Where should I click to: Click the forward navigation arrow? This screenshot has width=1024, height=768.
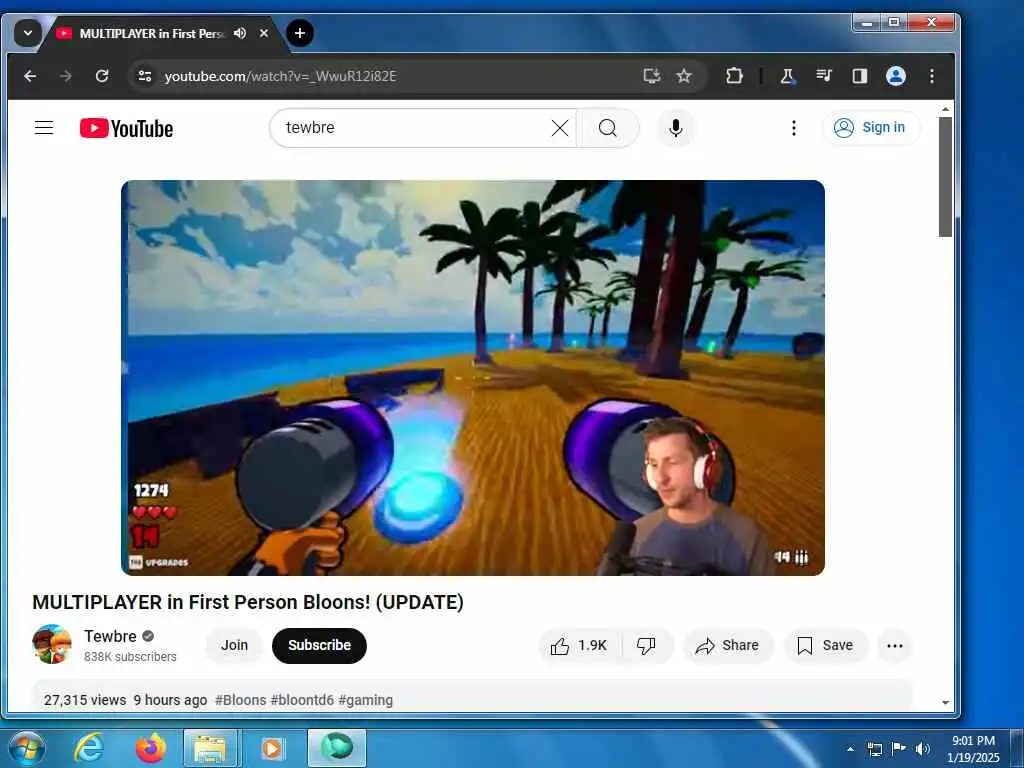(66, 76)
